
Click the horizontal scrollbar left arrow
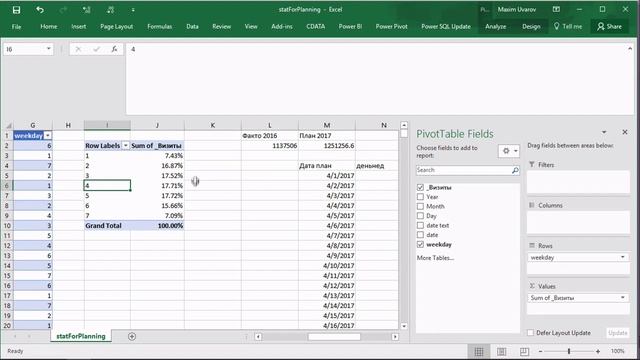(258, 337)
